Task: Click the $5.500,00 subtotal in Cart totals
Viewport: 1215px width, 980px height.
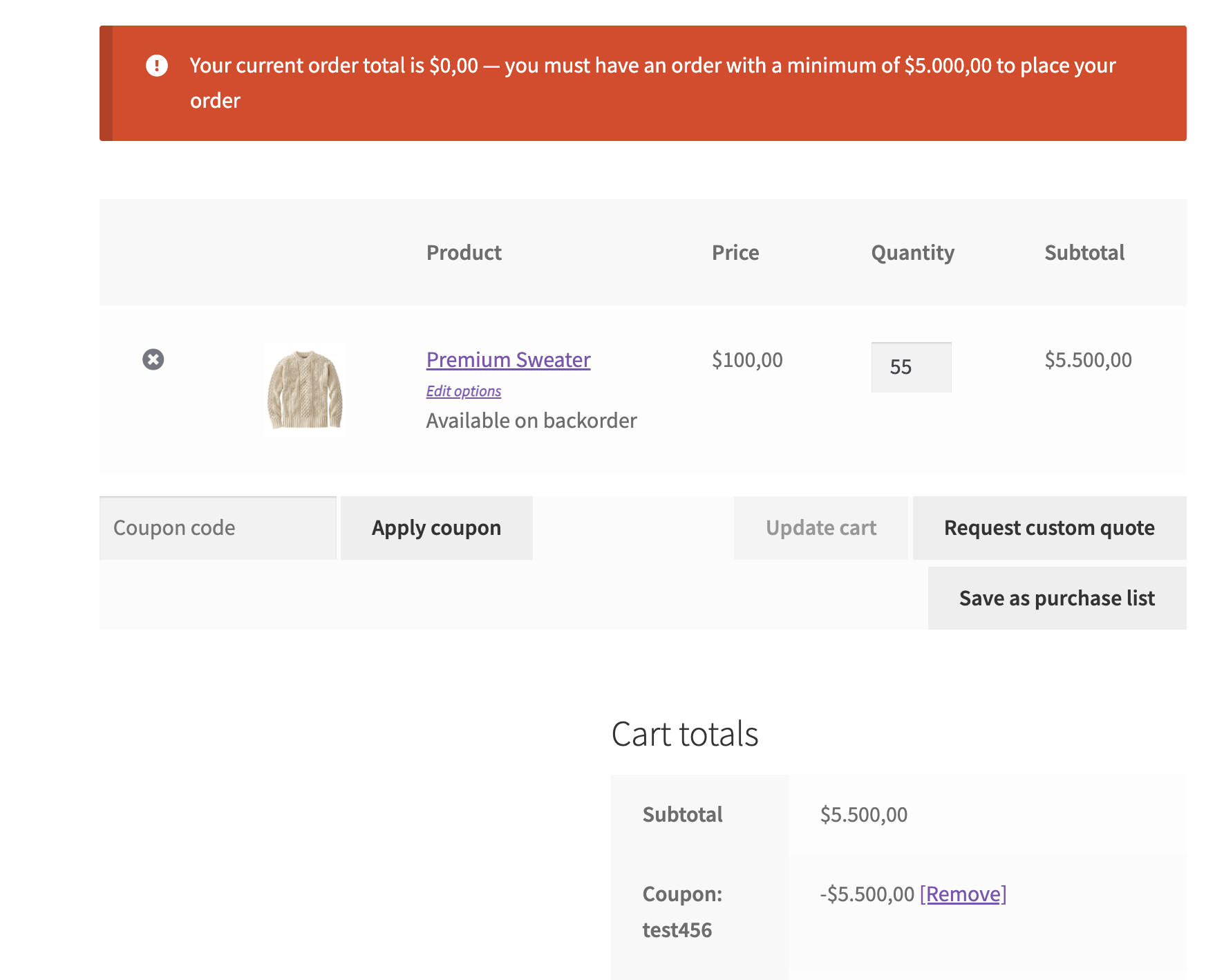Action: click(x=864, y=814)
